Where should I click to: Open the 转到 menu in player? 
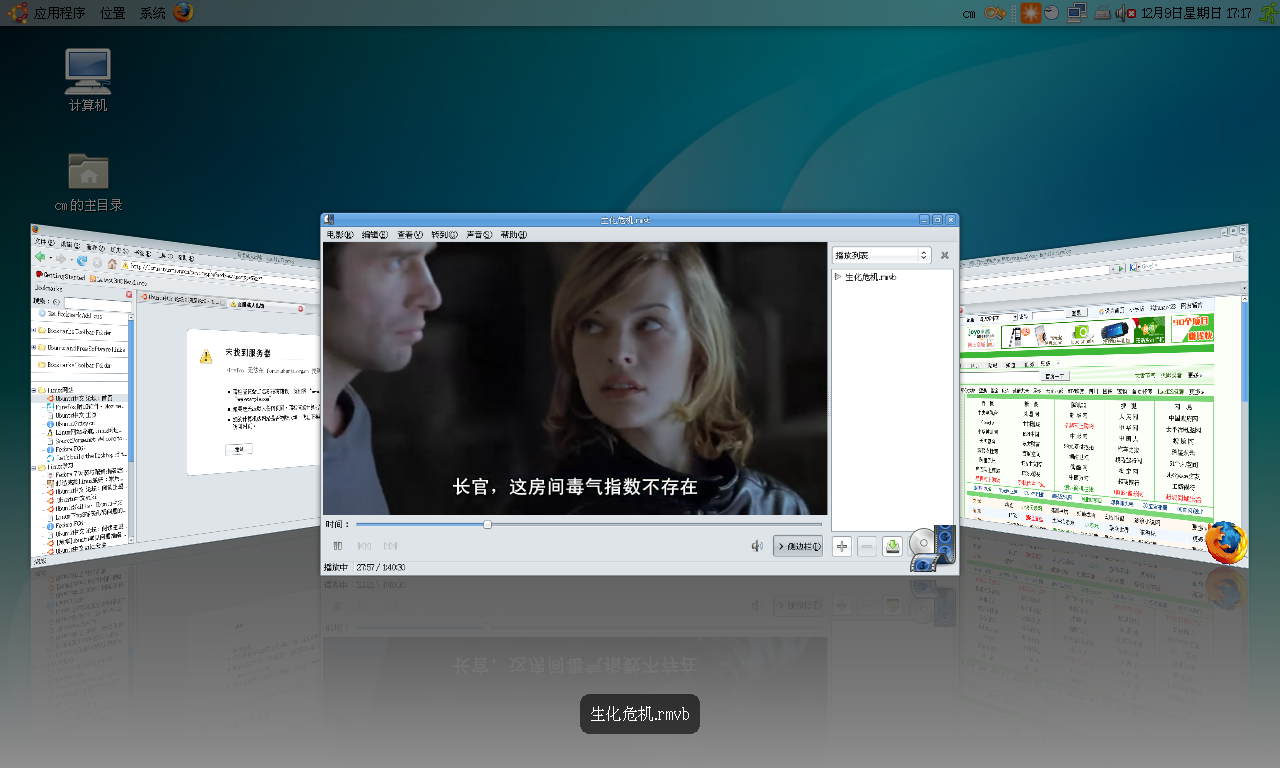click(x=444, y=235)
